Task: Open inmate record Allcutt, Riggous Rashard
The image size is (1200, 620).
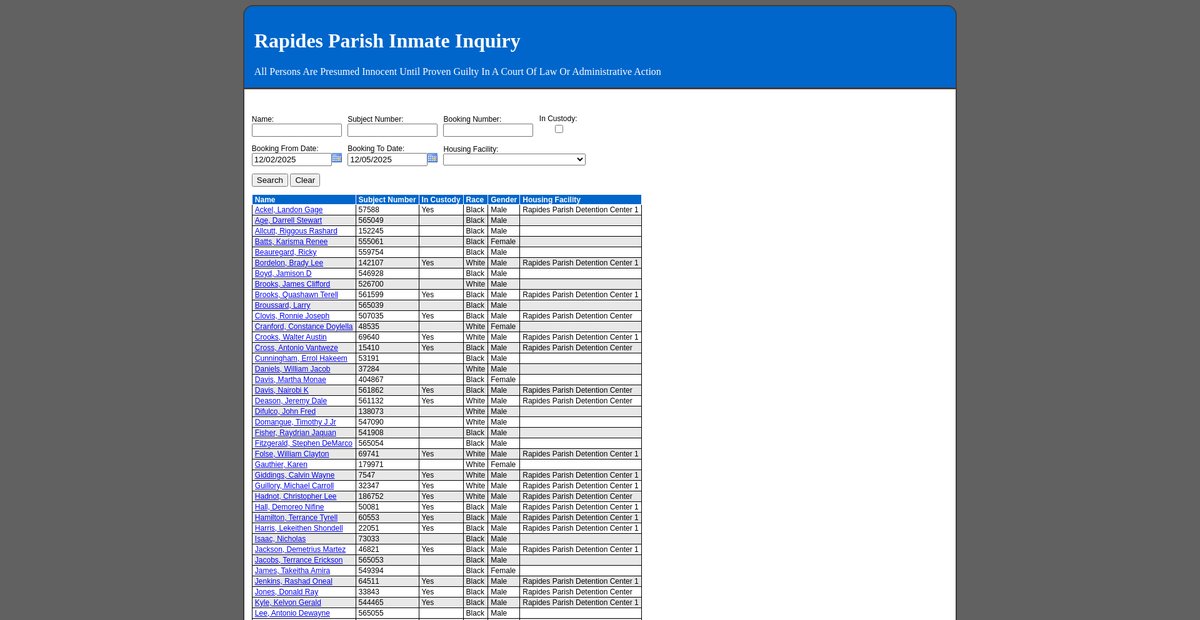Action: [x=296, y=231]
